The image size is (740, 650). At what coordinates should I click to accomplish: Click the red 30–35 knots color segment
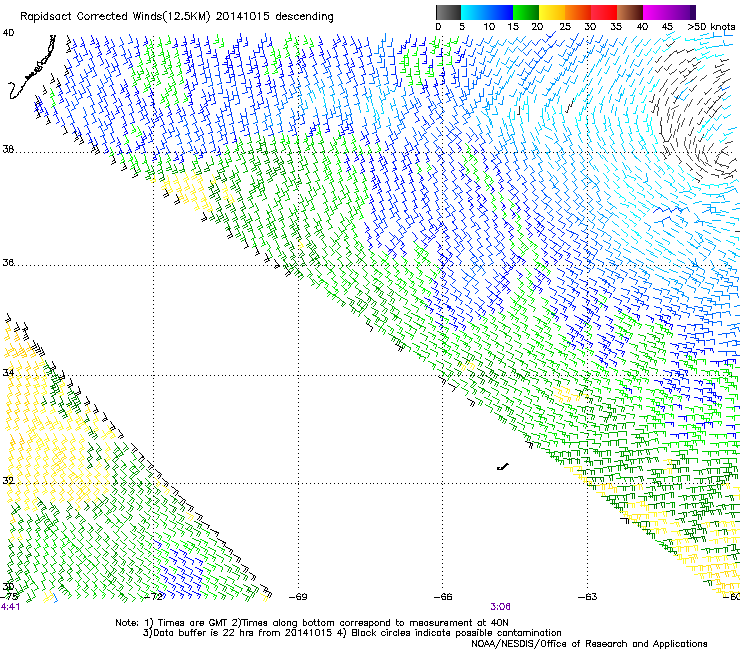click(x=604, y=12)
